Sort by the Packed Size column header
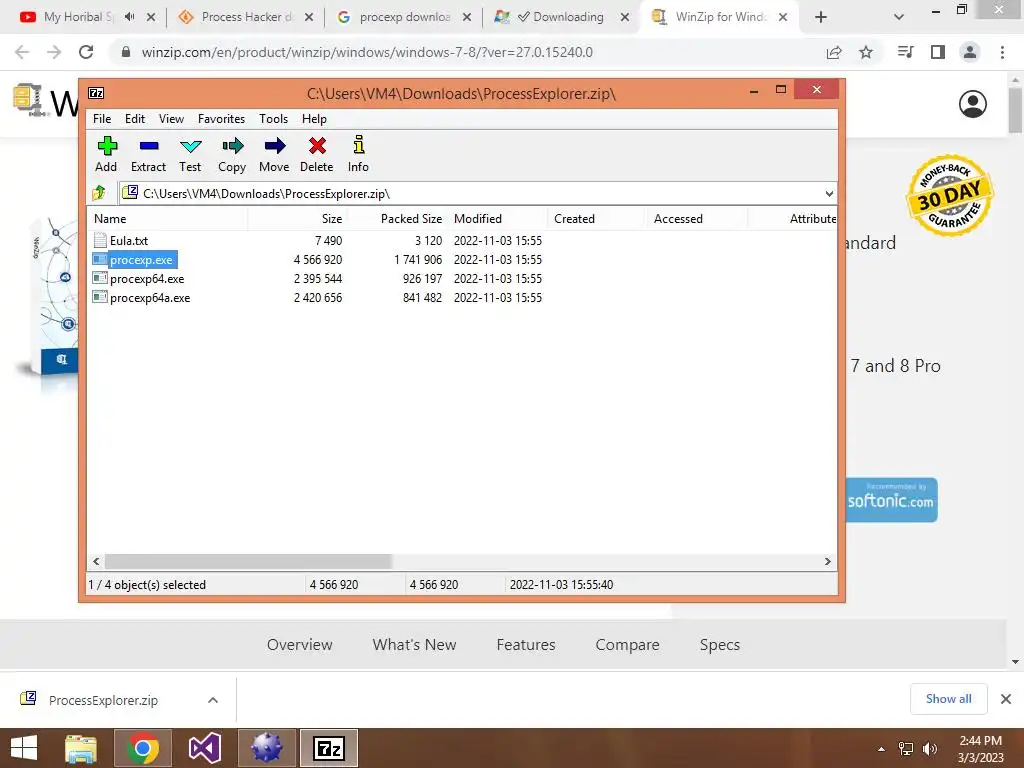 pyautogui.click(x=397, y=219)
